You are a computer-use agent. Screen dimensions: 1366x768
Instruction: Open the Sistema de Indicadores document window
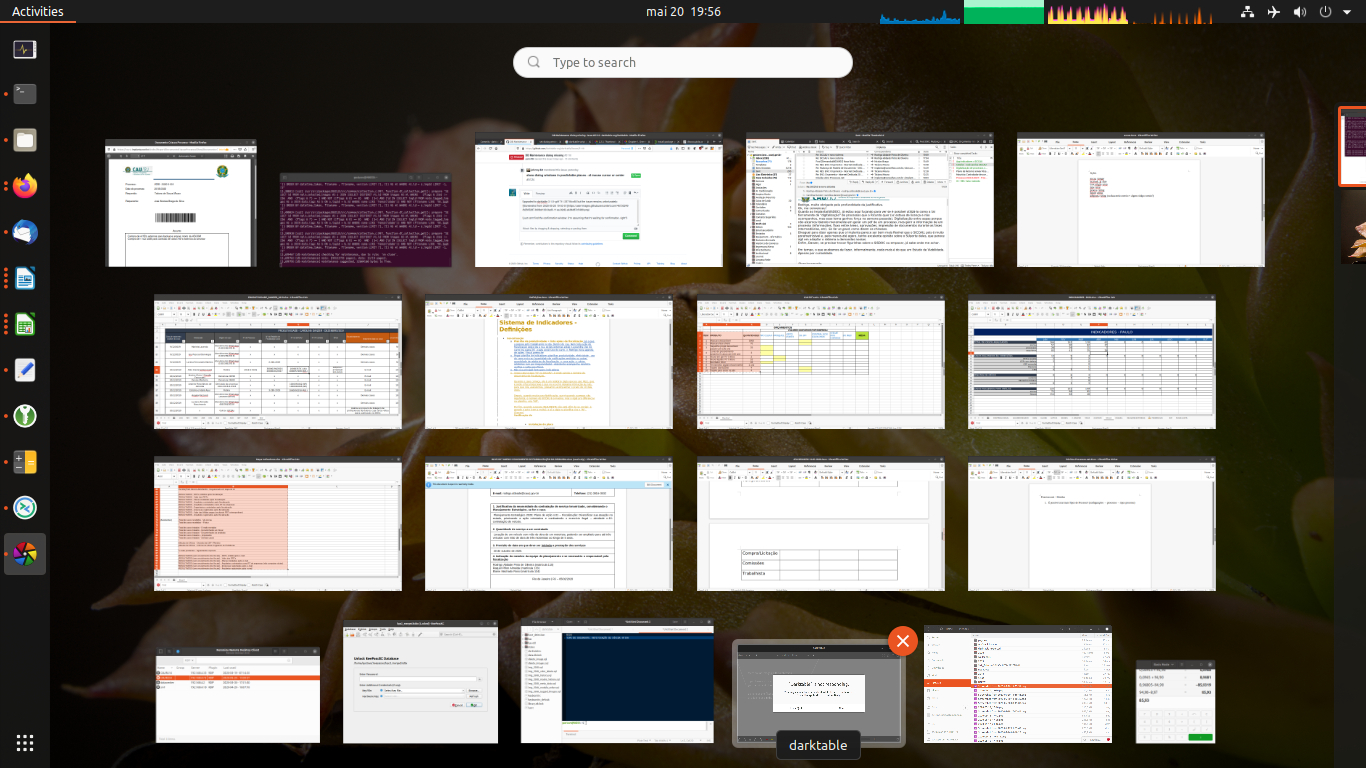pos(548,362)
